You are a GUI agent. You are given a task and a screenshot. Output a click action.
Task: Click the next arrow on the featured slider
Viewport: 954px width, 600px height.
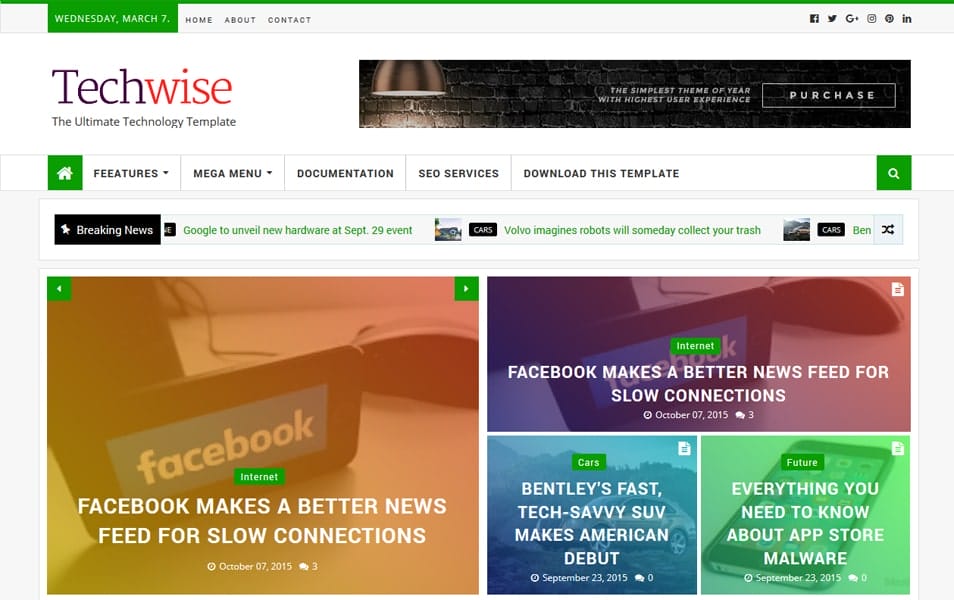pos(466,288)
